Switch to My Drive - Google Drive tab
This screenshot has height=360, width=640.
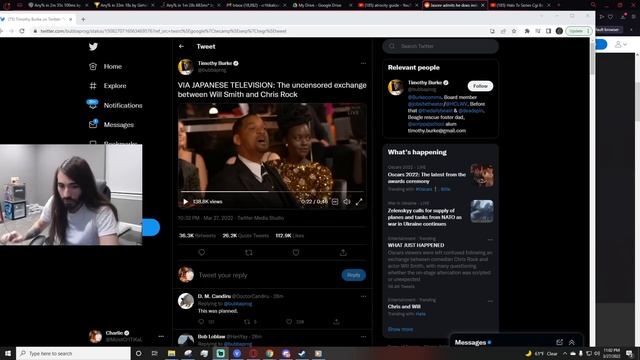320,5
